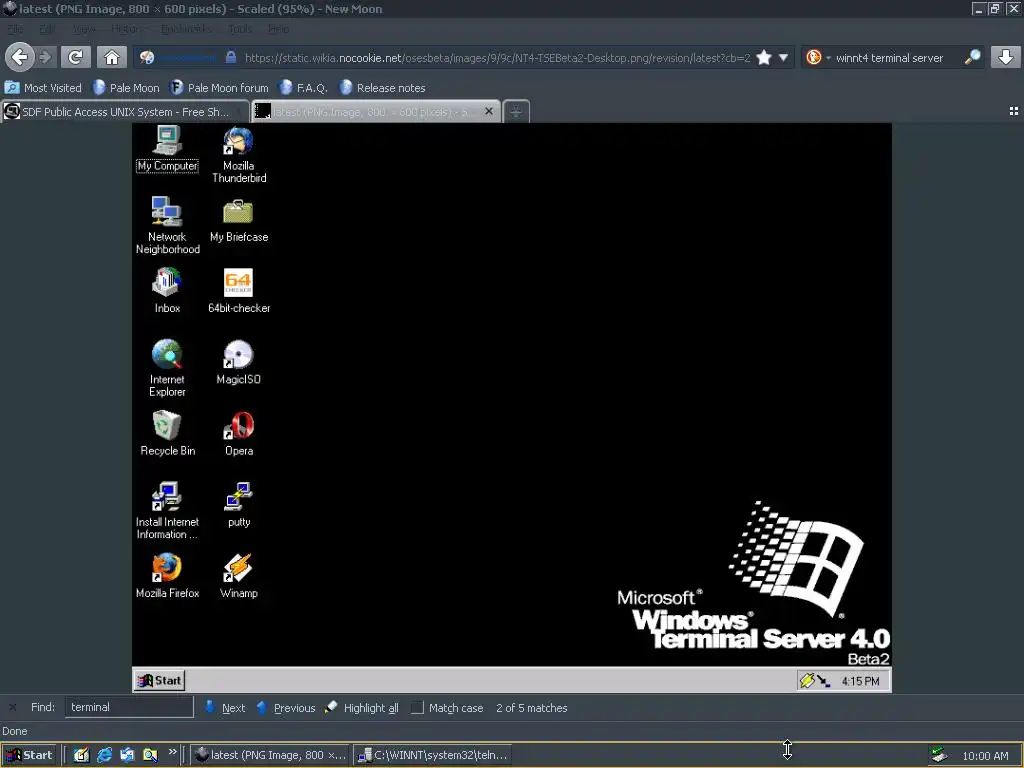Click the My Computer icon in image
This screenshot has width=1024, height=768.
tap(168, 149)
